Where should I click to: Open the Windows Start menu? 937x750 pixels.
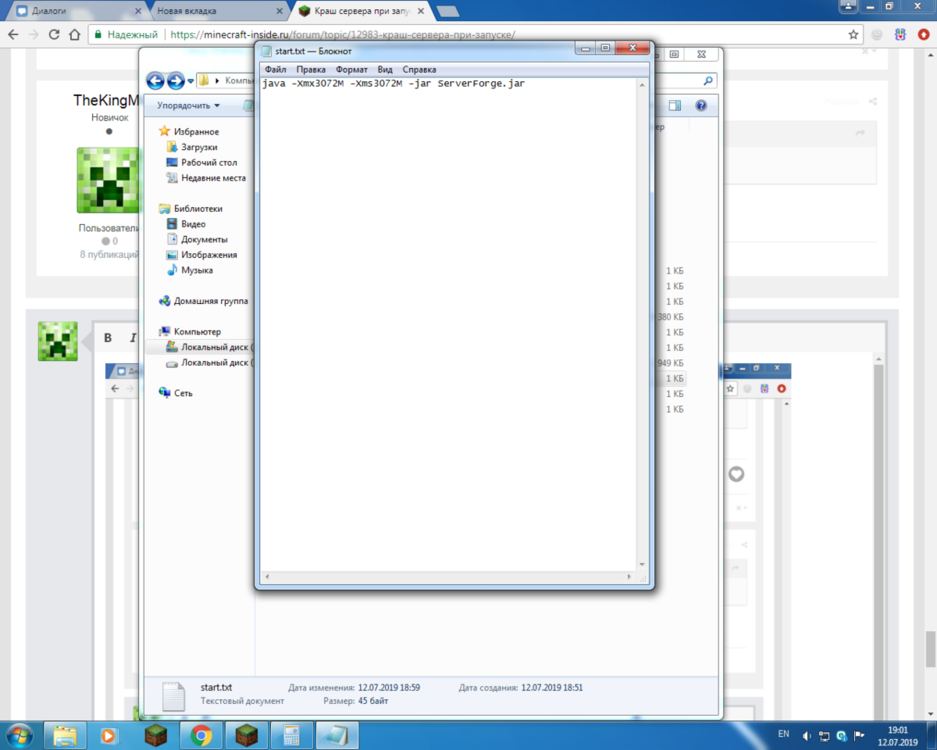tap(18, 735)
